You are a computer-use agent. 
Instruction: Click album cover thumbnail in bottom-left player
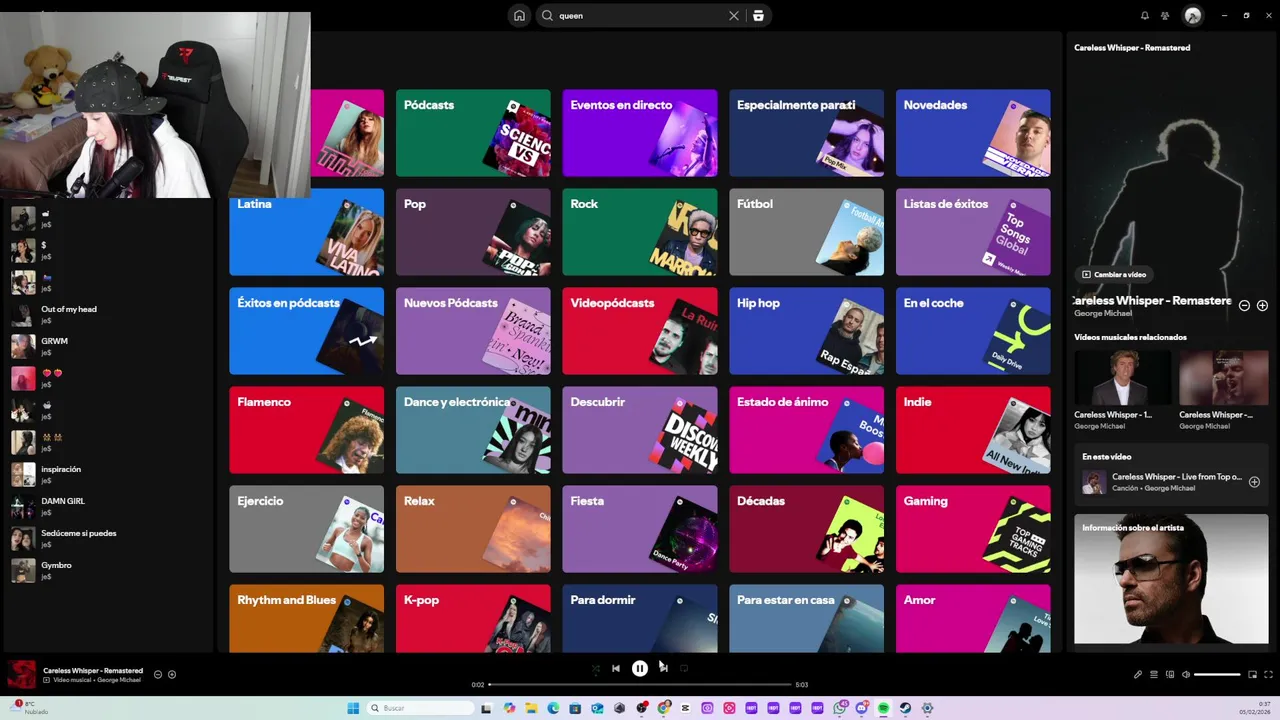pos(22,675)
